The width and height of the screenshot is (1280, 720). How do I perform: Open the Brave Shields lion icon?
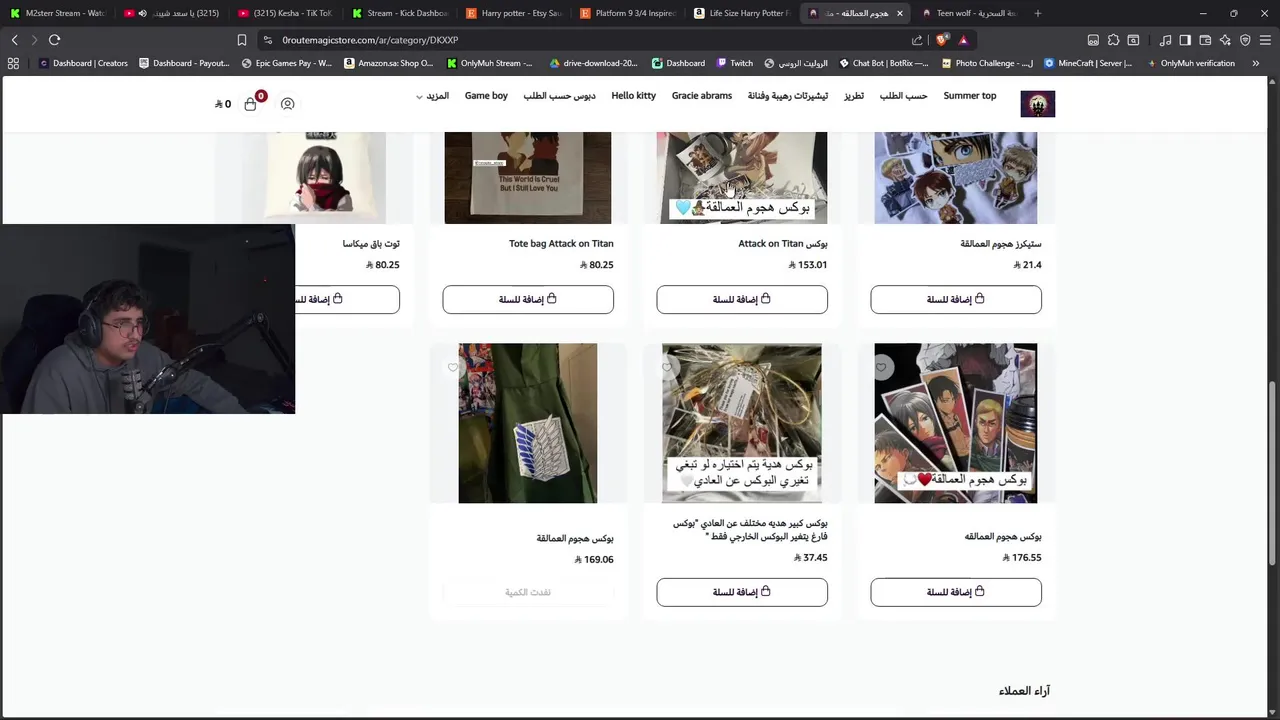tap(942, 40)
